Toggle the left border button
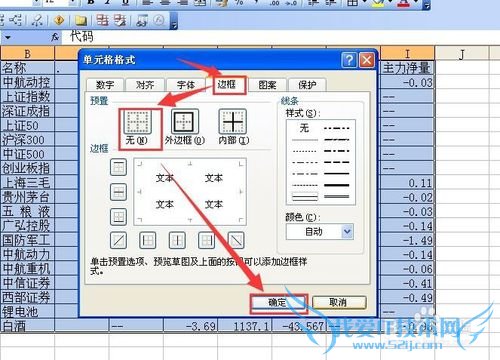500x360 pixels. pos(148,240)
